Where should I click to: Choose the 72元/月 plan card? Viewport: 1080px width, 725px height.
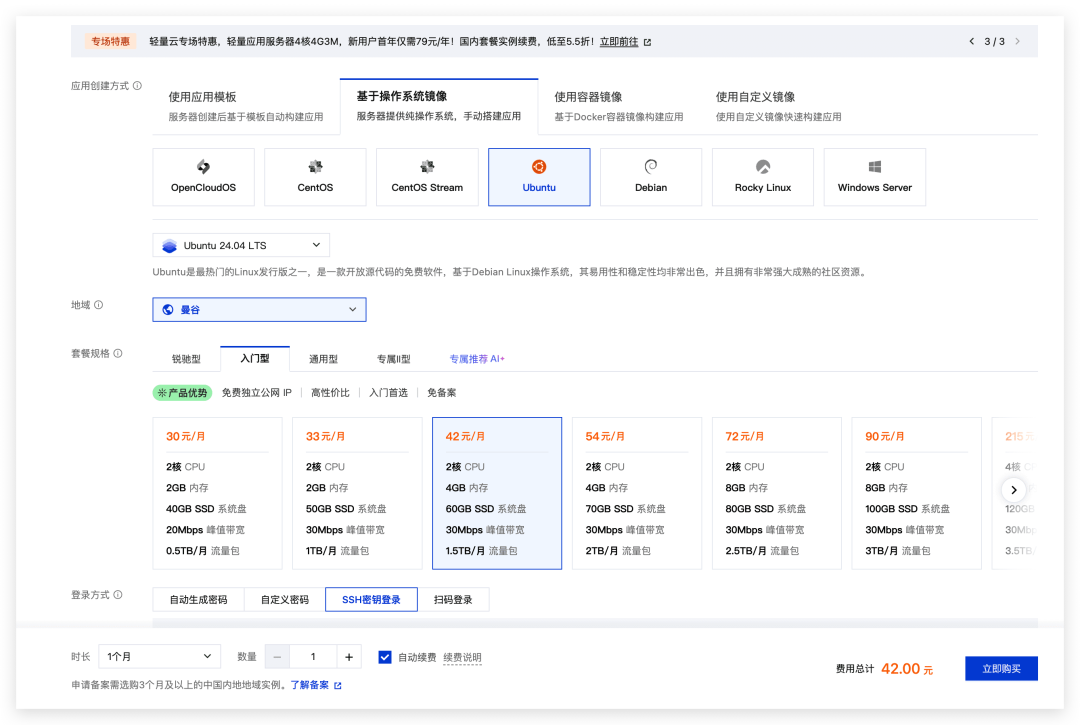[776, 493]
